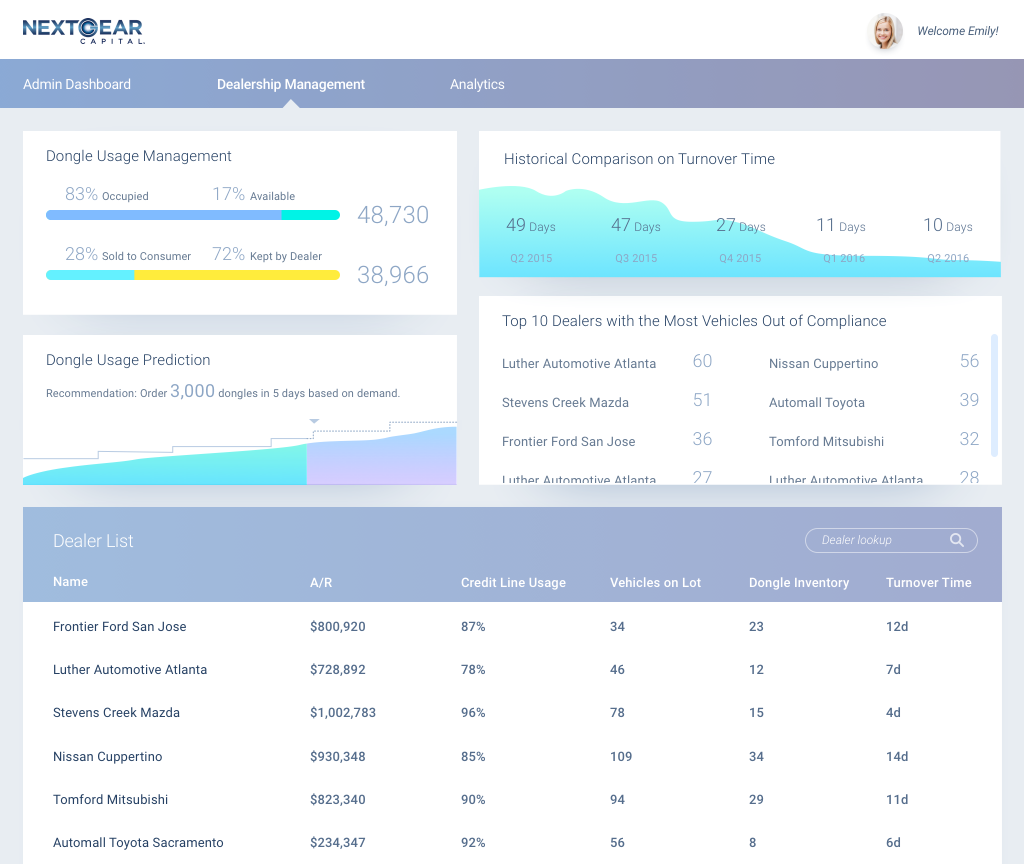This screenshot has height=864, width=1024.
Task: Click the search magnifier icon in Dealer lookup
Action: click(x=957, y=540)
